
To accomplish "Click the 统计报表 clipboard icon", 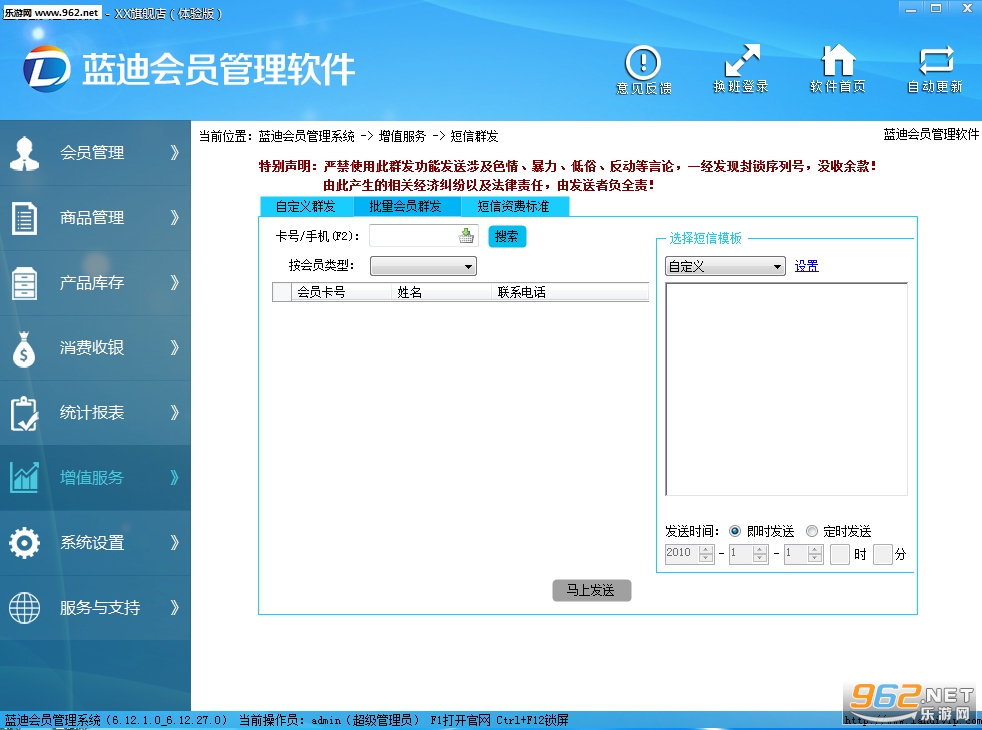I will point(24,413).
